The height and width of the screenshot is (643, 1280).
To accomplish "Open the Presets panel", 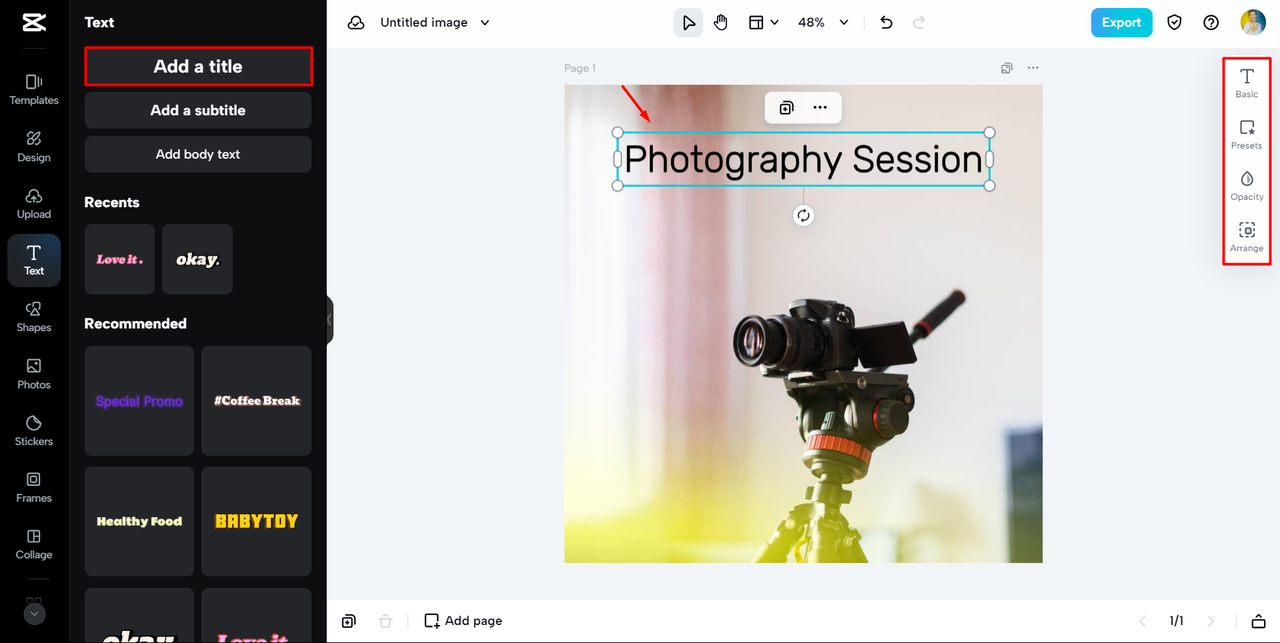I will click(1247, 135).
